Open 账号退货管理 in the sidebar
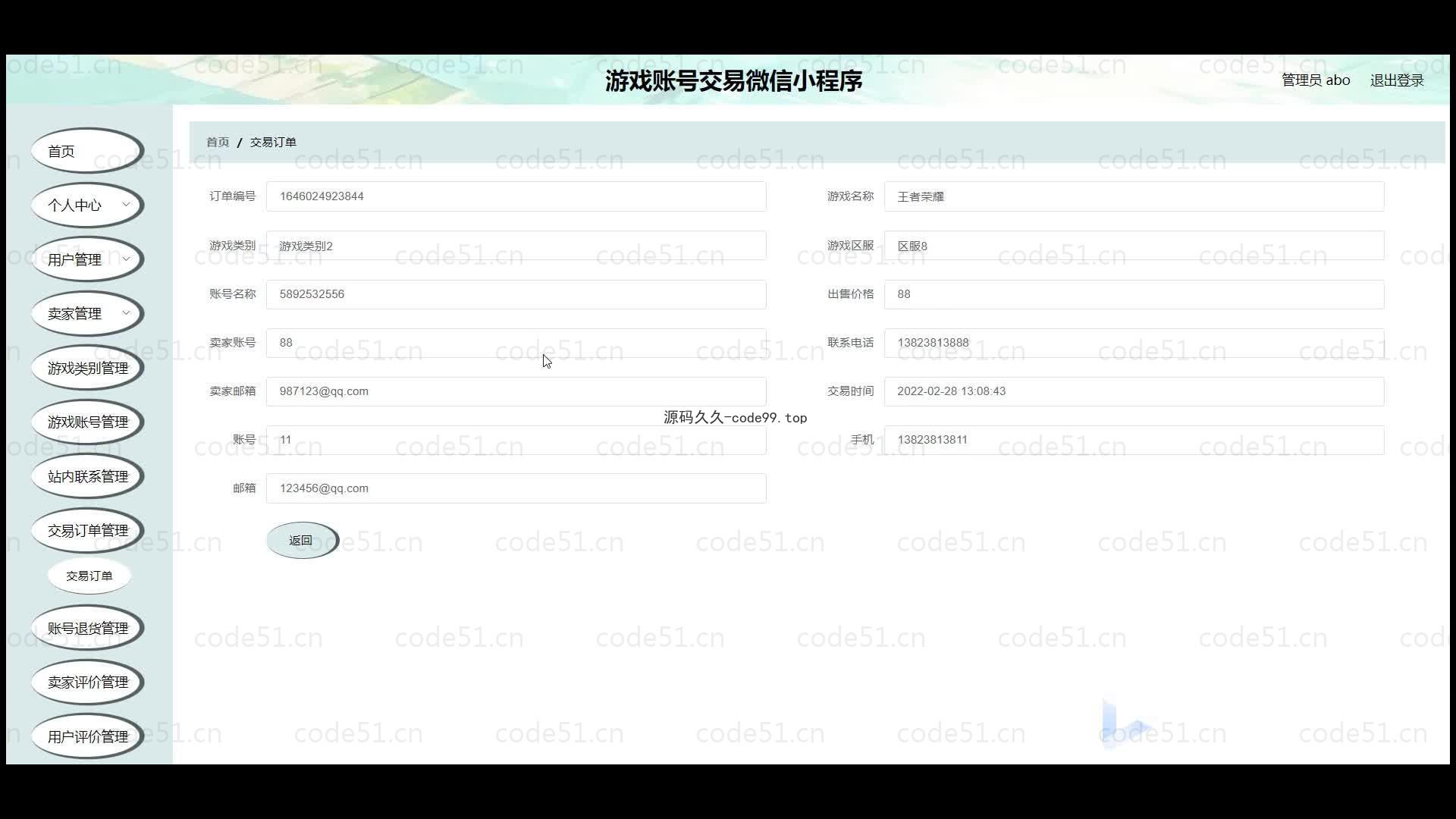This screenshot has height=819, width=1456. point(87,628)
